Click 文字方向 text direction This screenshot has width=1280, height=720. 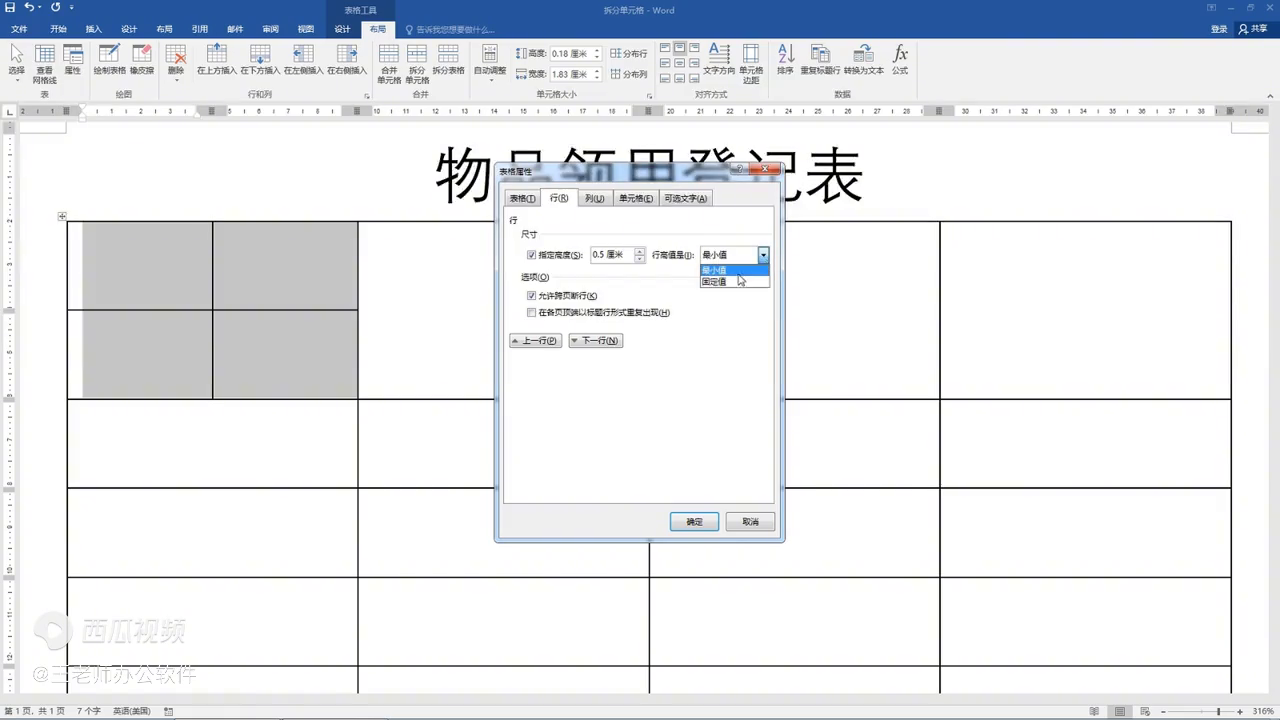(x=719, y=60)
